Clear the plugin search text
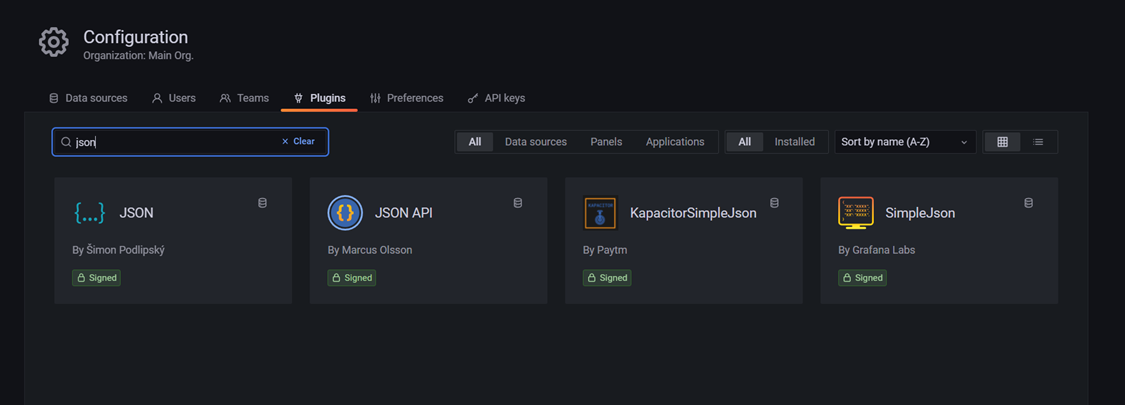Viewport: 1125px width, 405px height. point(298,141)
